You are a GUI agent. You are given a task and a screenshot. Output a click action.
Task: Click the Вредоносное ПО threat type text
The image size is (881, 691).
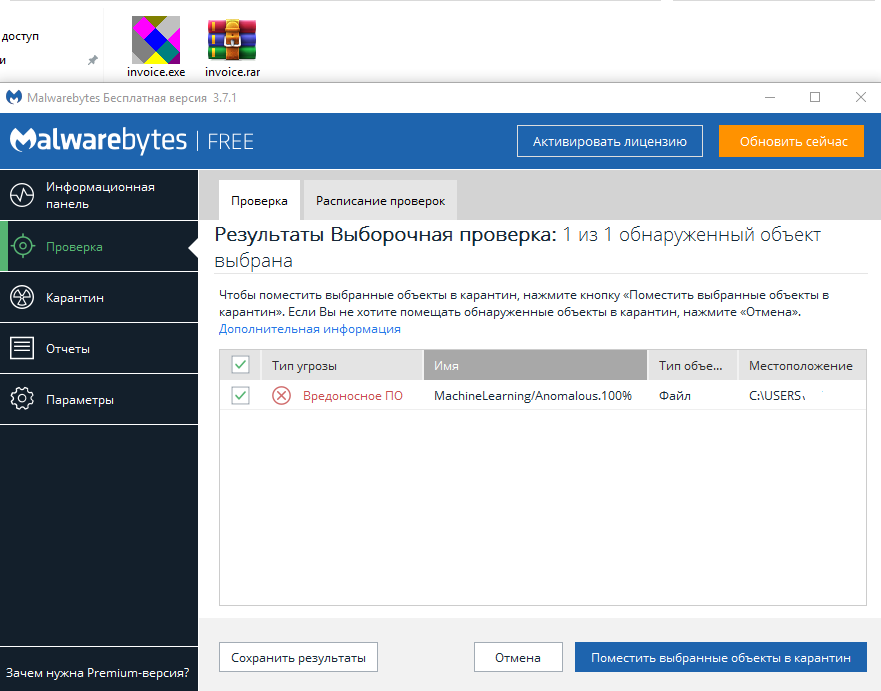tap(353, 395)
